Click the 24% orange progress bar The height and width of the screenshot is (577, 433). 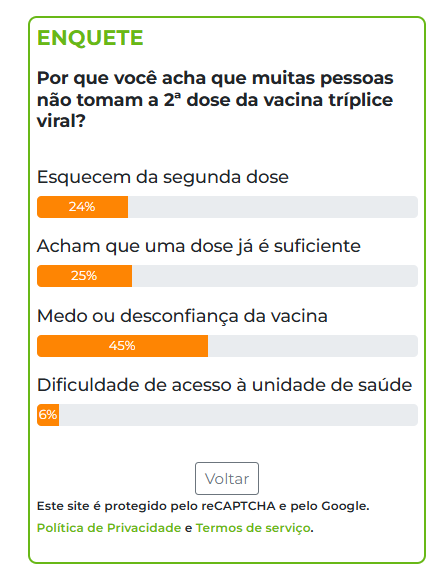pos(82,207)
